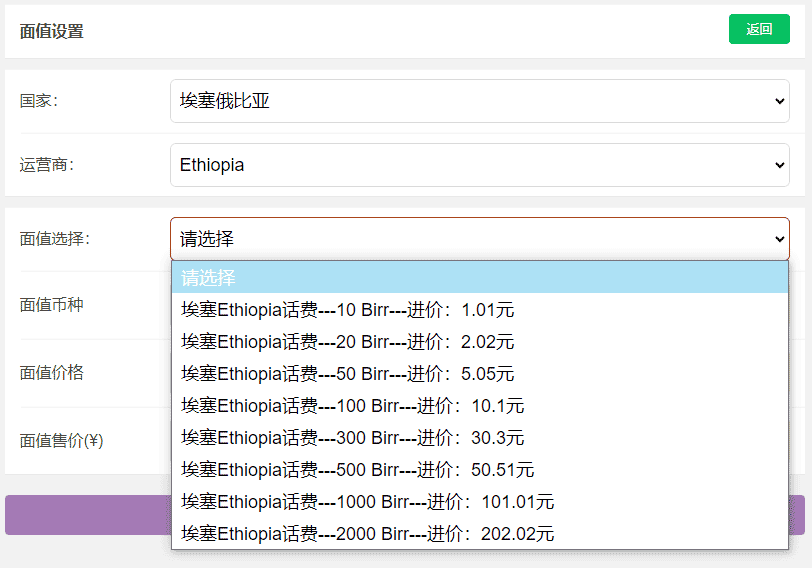This screenshot has height=568, width=812.
Task: Click the 面值价格 field label
Action: tap(52, 373)
